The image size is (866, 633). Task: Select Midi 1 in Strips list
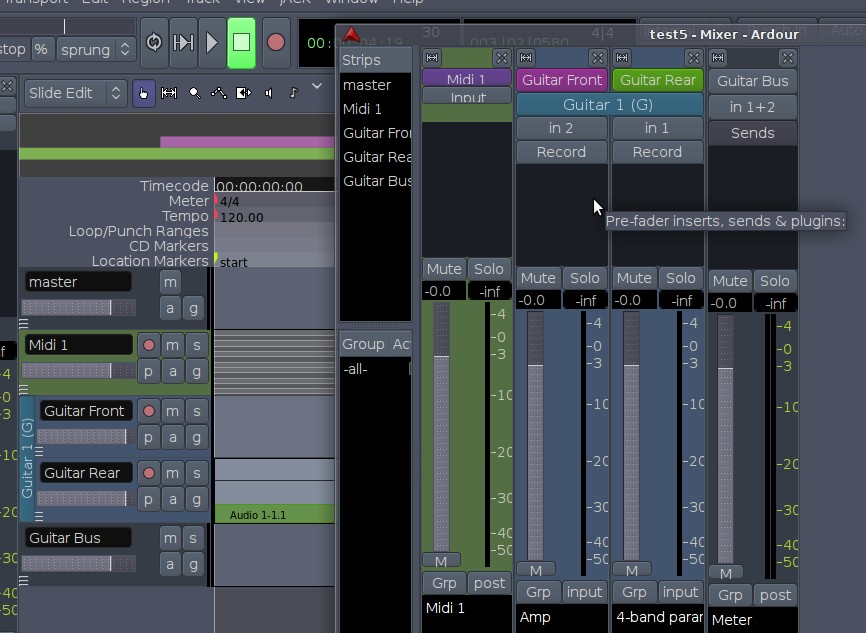tap(362, 109)
